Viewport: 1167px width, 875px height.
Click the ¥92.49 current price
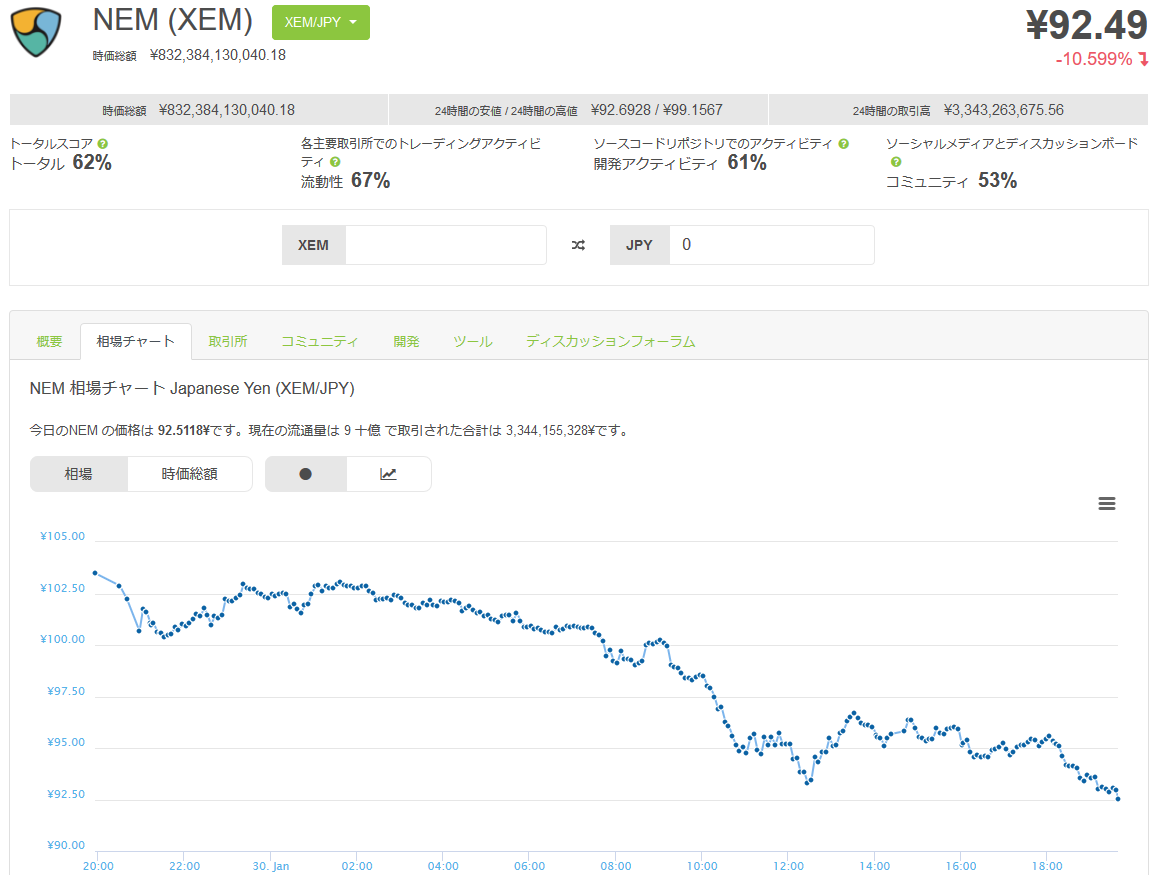(1087, 25)
